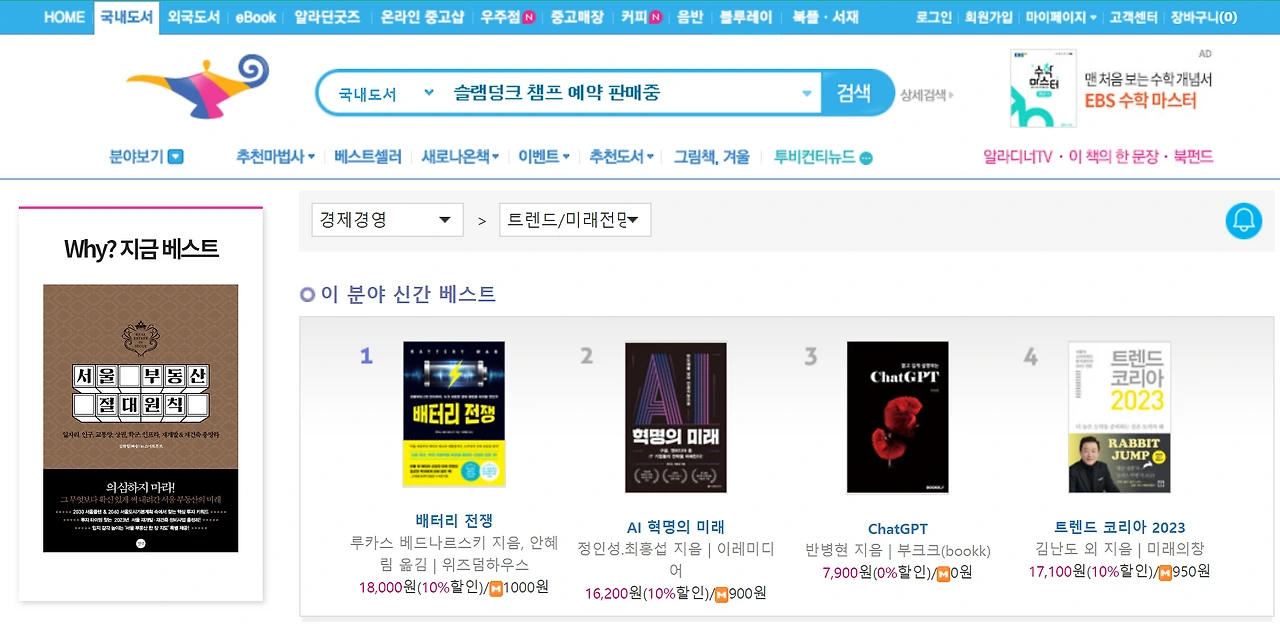Click the EBS 수학 마스터 ad image
1280x626 pixels.
click(x=1043, y=89)
